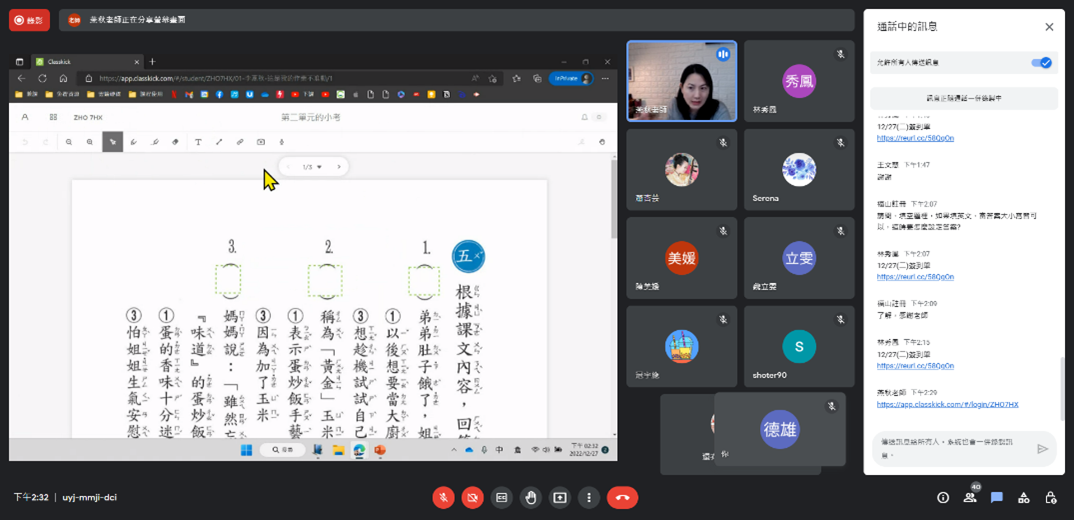Open the activities shapes icon
The height and width of the screenshot is (520, 1074).
pos(1023,497)
